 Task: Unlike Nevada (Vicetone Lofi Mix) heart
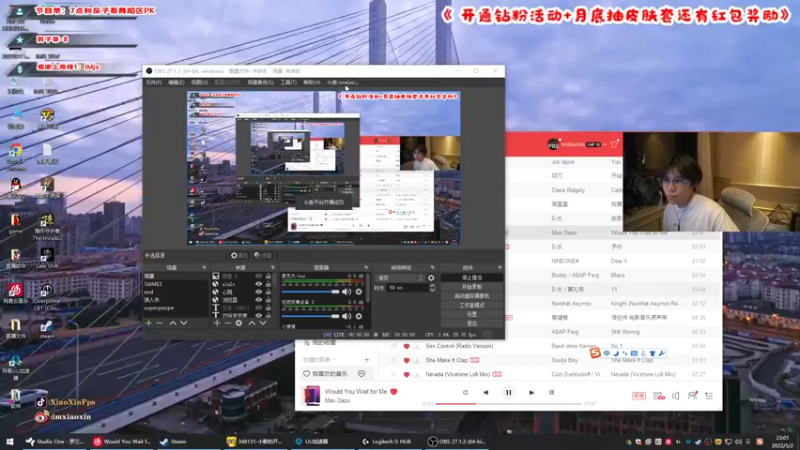[x=407, y=374]
